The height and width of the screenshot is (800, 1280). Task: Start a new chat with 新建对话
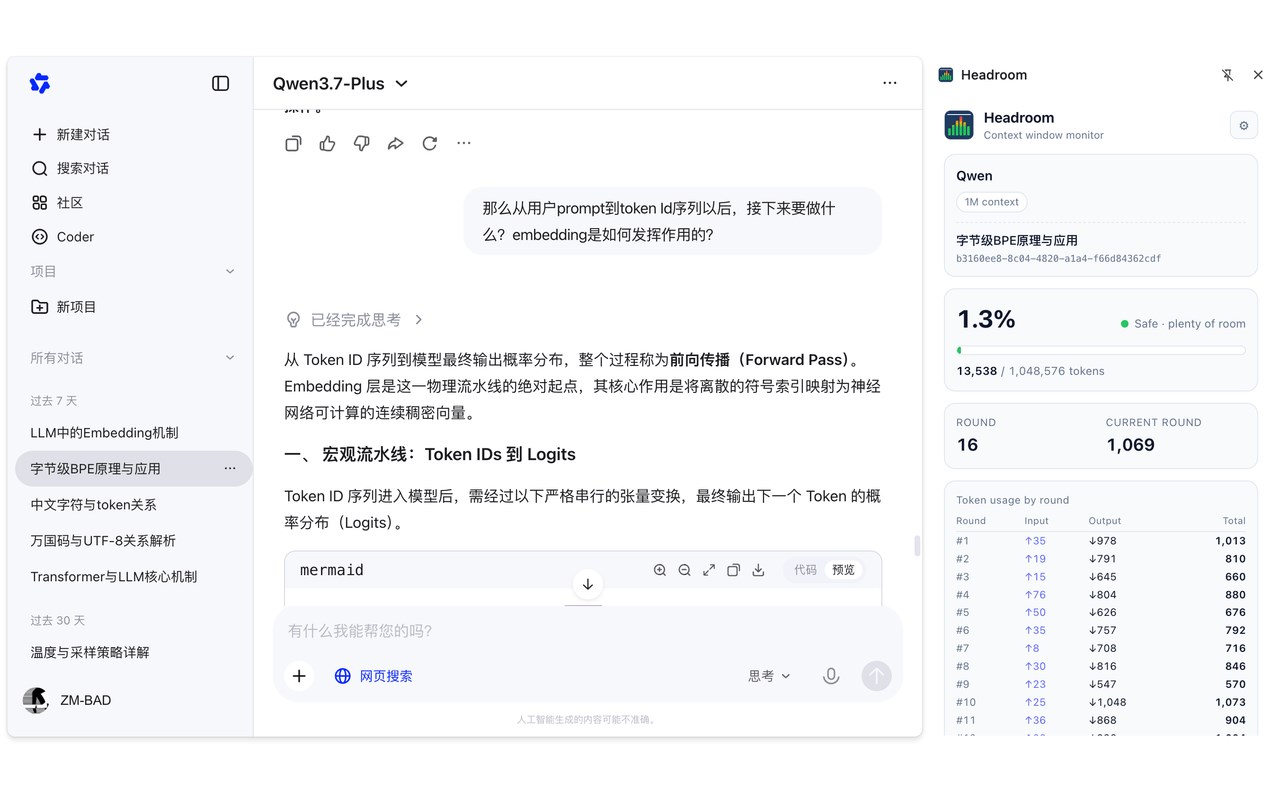[70, 135]
